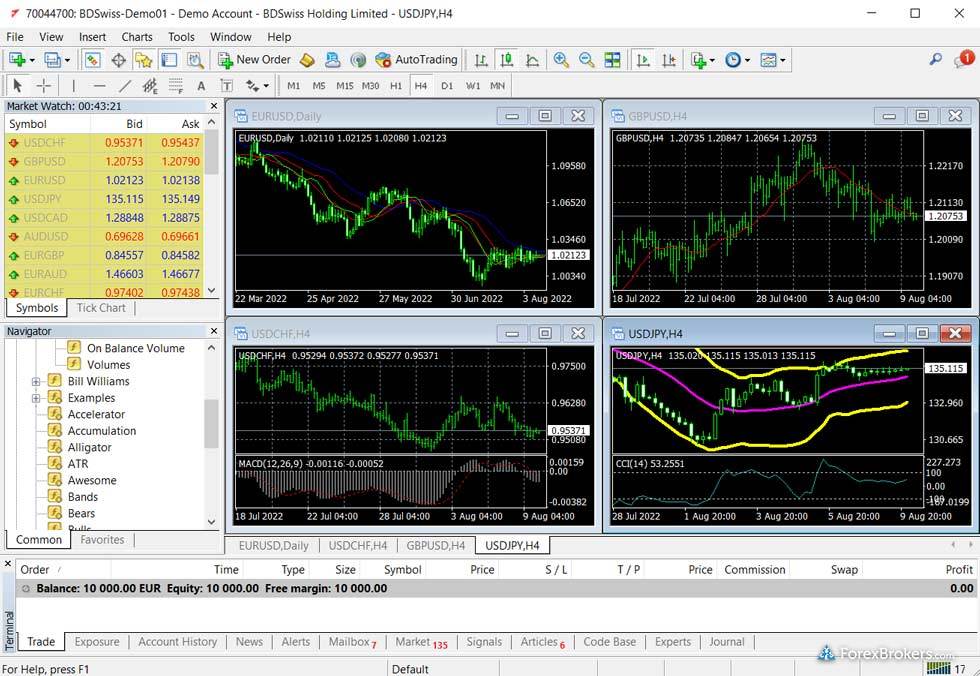
Task: Click the Zoom In magnifier icon
Action: [561, 60]
